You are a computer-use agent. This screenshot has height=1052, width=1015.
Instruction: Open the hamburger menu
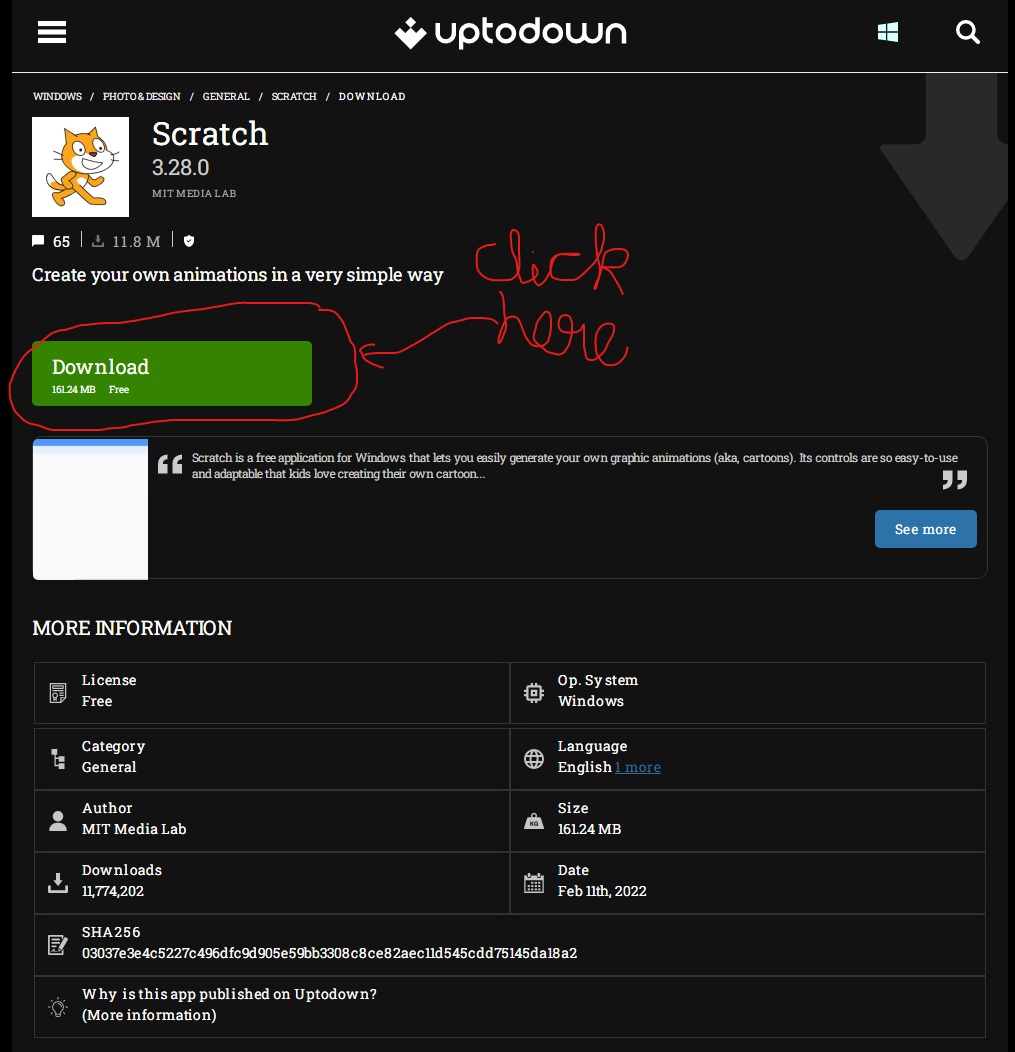[x=52, y=32]
